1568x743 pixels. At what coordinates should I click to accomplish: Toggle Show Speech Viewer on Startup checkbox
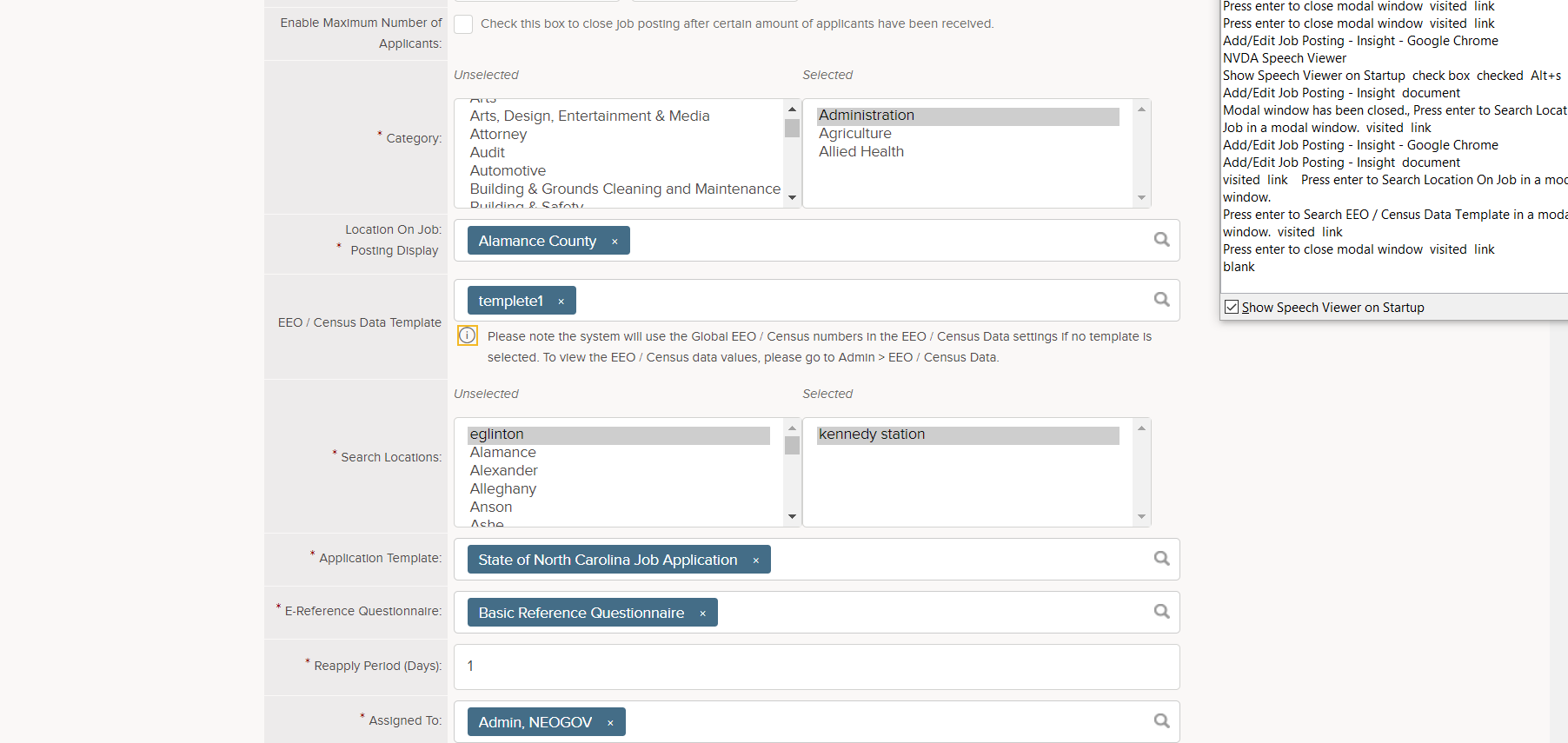click(x=1232, y=307)
